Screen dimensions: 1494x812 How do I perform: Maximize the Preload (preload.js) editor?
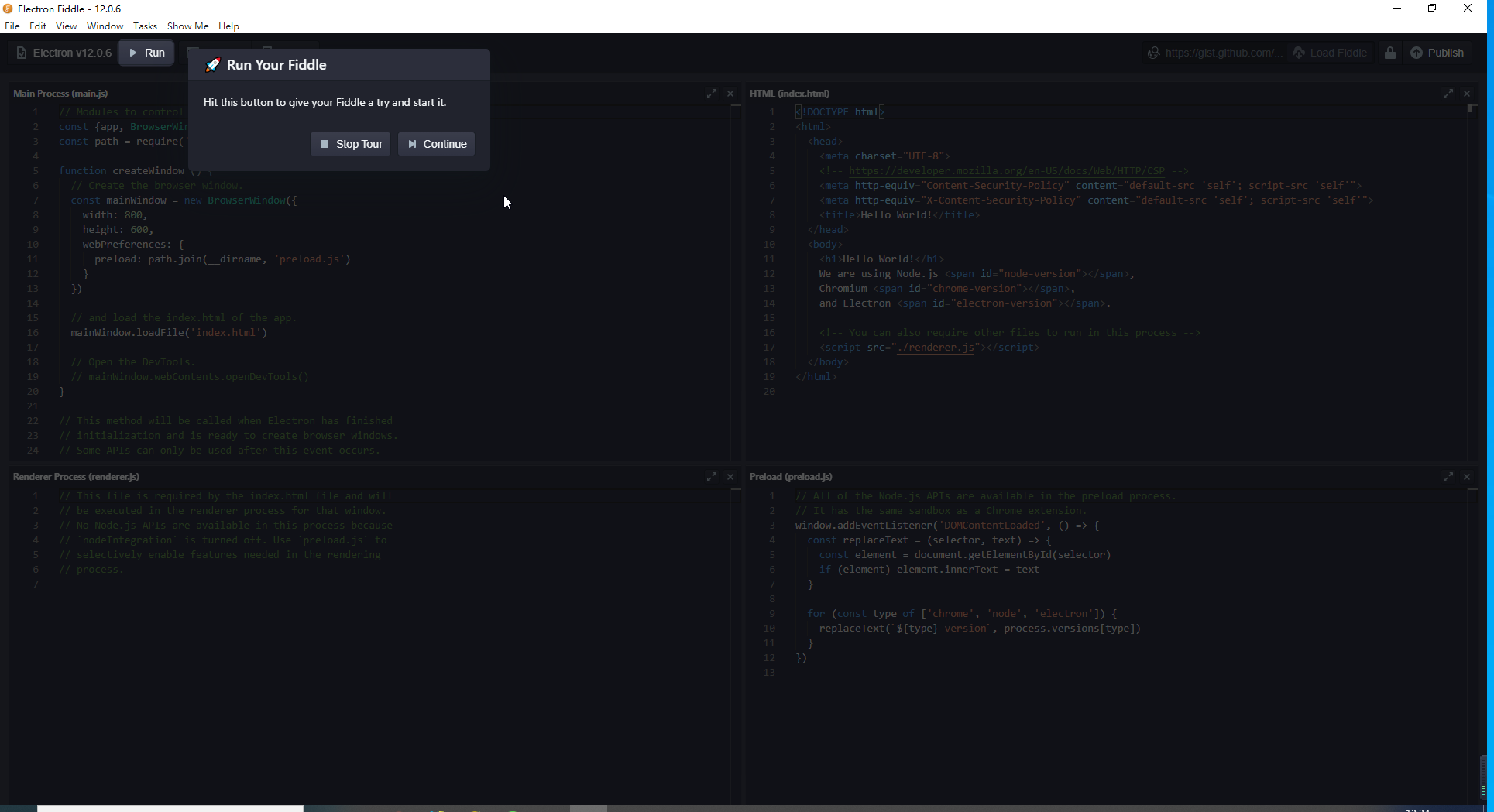[x=1448, y=477]
